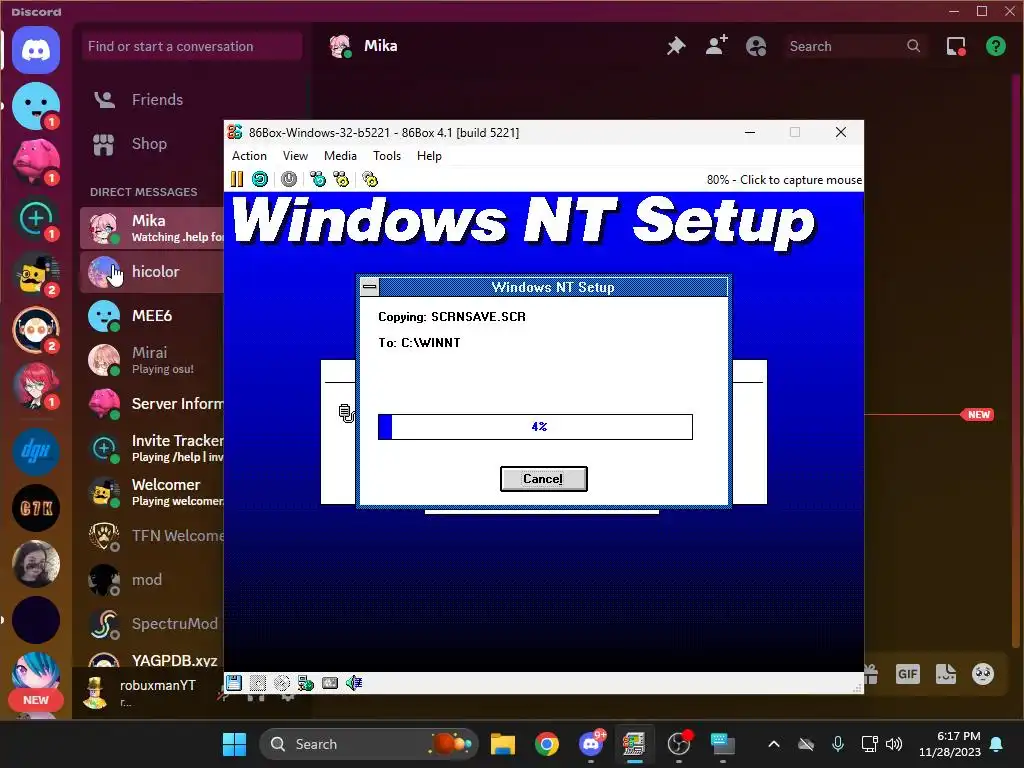Open Discord inbox icon
1024x768 pixels.
click(956, 46)
